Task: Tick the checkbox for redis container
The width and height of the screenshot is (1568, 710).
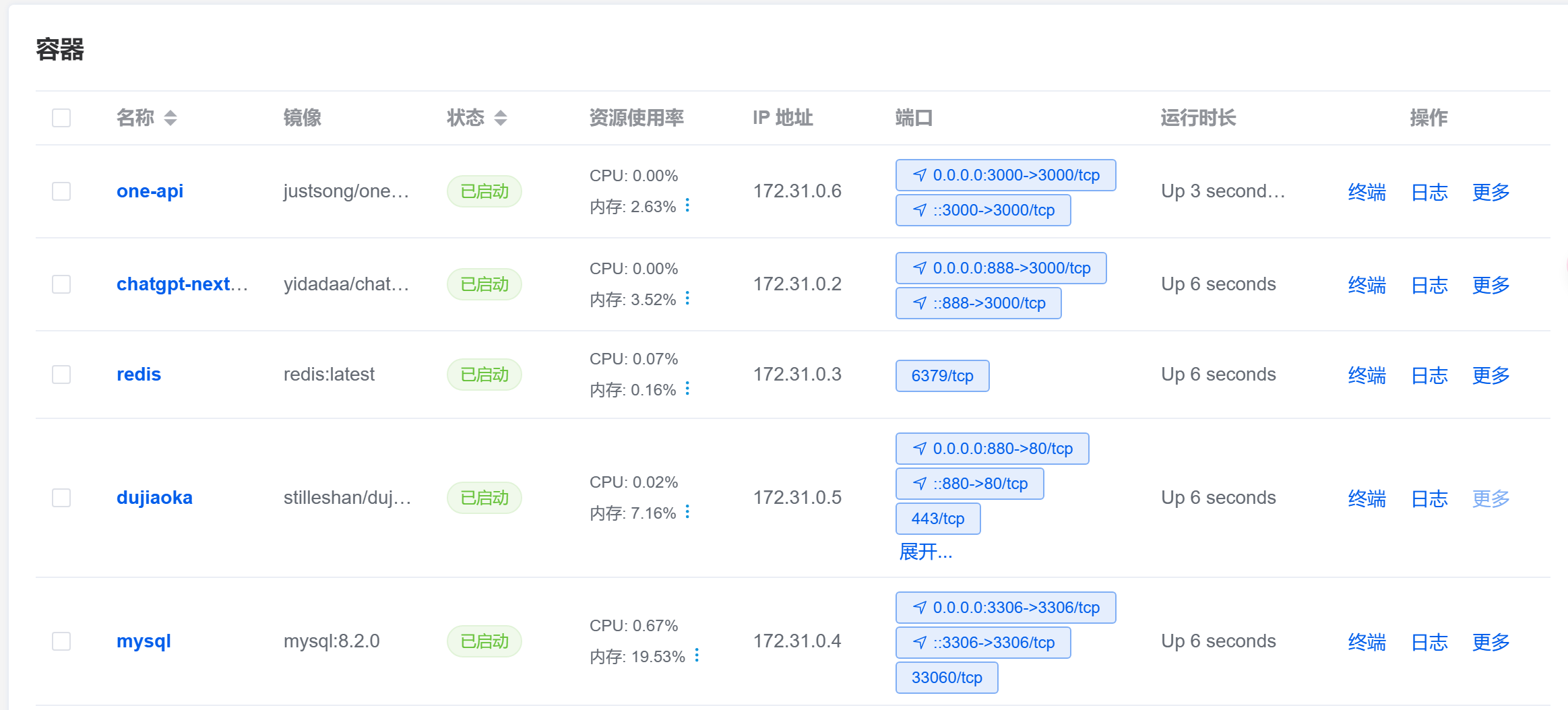Action: click(x=61, y=375)
